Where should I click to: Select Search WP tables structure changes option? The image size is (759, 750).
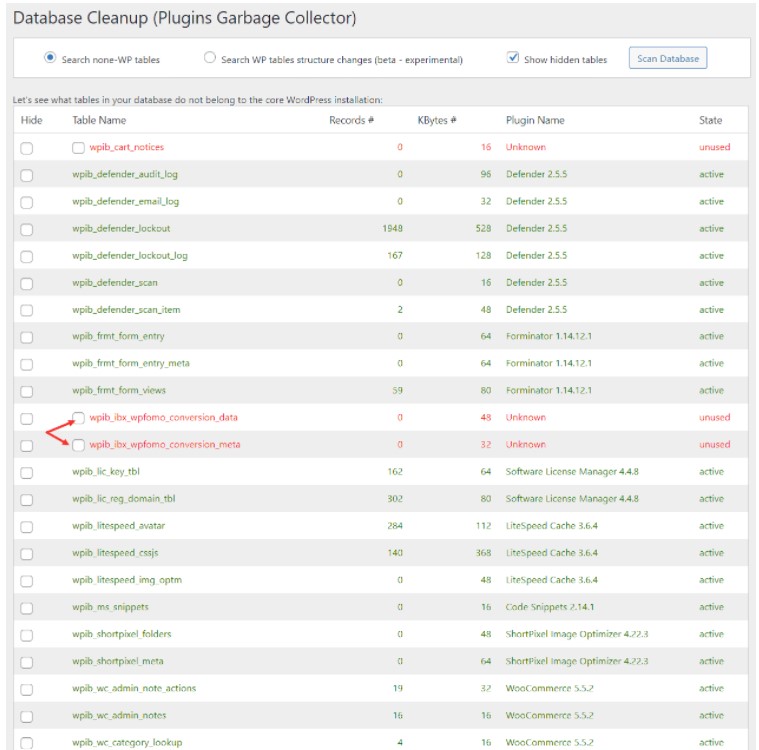pyautogui.click(x=209, y=58)
